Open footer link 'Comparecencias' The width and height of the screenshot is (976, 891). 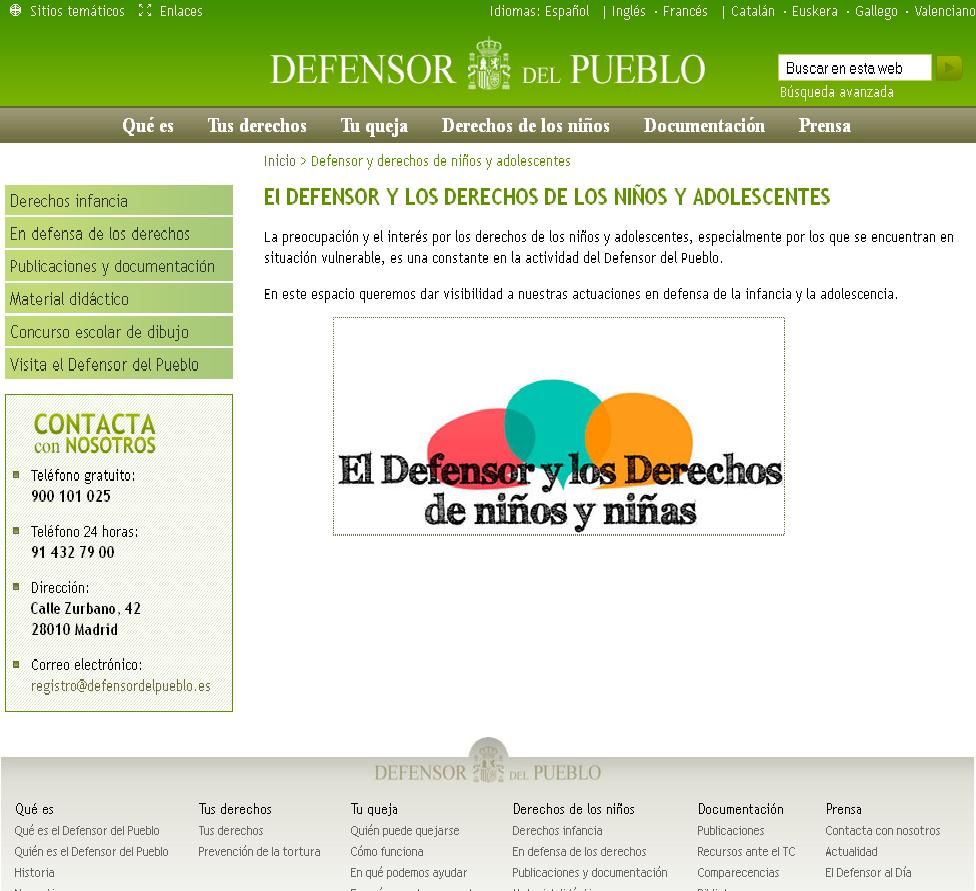(738, 873)
